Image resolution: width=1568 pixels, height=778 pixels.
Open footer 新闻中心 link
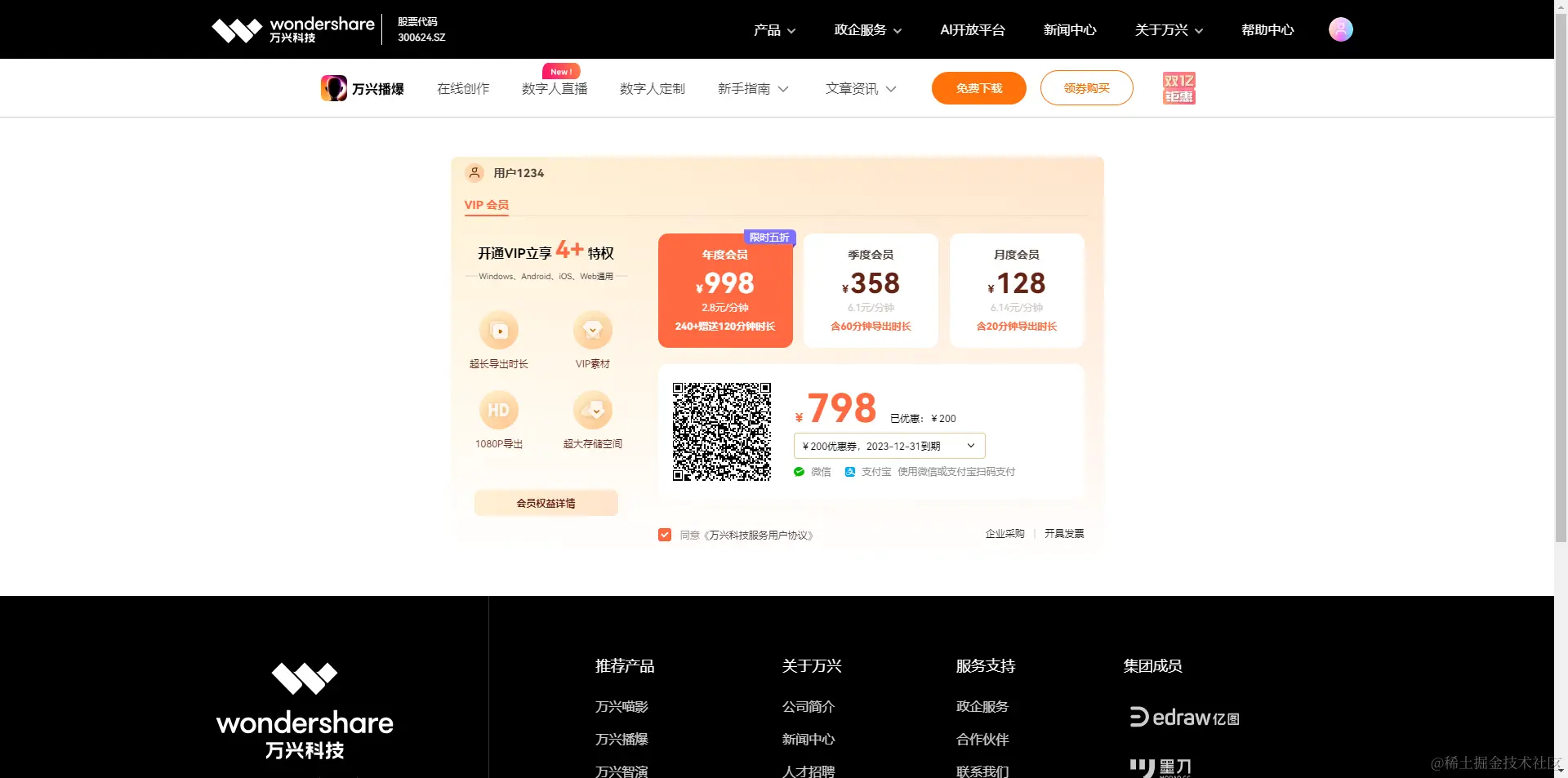pyautogui.click(x=808, y=740)
